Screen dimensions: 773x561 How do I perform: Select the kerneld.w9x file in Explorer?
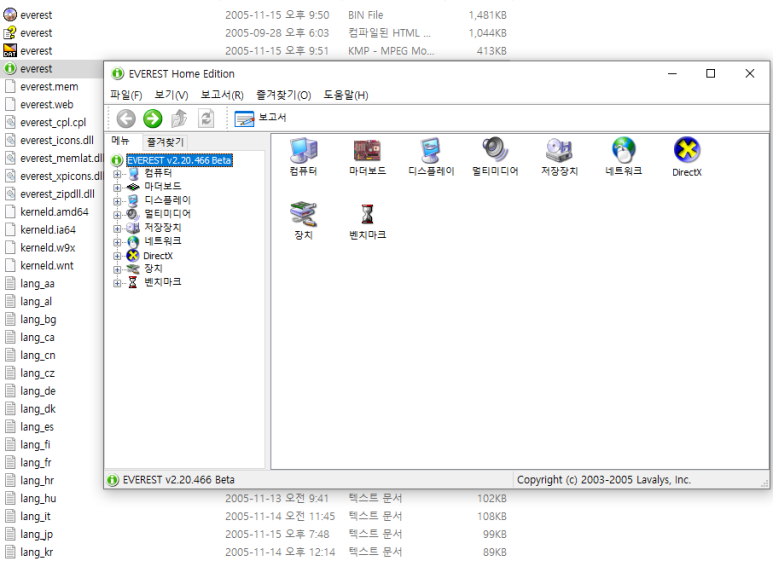[x=47, y=247]
